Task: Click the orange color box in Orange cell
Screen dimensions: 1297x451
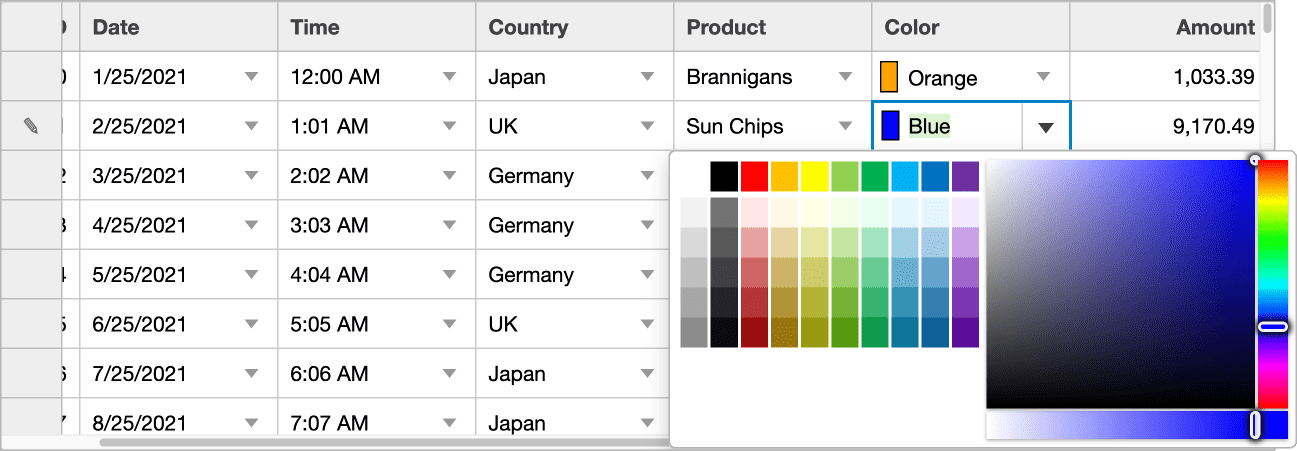Action: [889, 77]
